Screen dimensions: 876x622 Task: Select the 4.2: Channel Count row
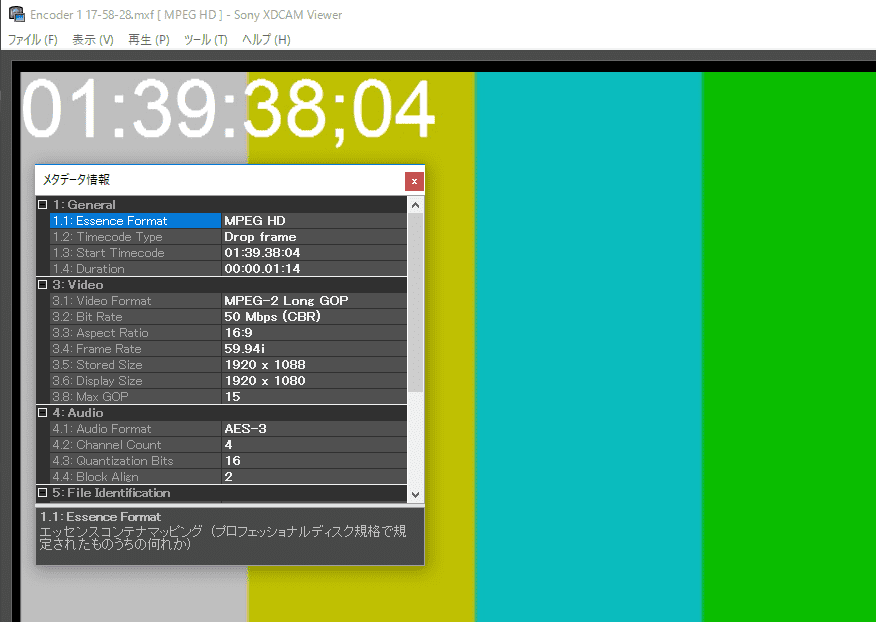coord(134,445)
